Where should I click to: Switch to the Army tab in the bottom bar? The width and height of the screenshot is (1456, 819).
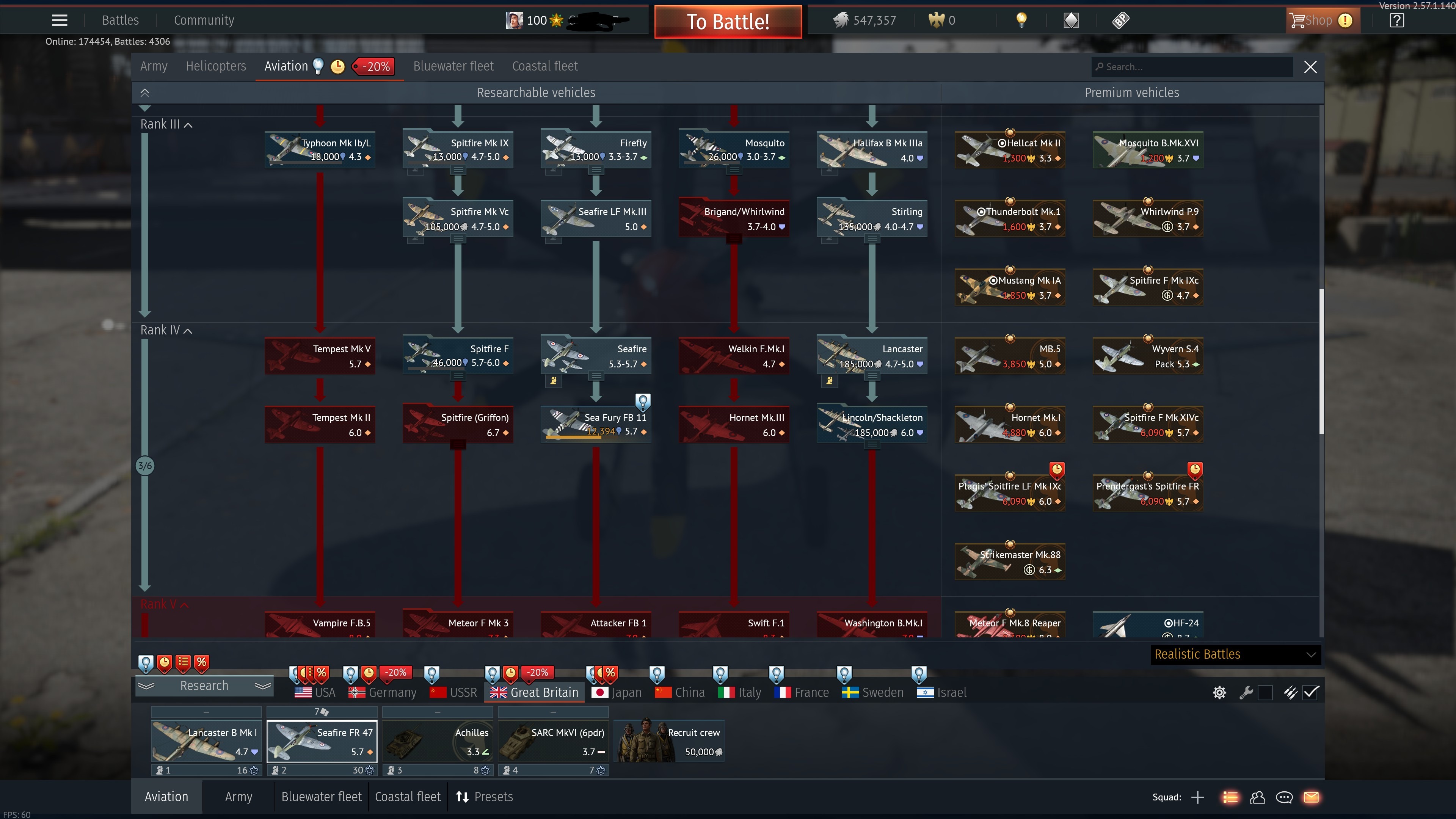pos(238,797)
